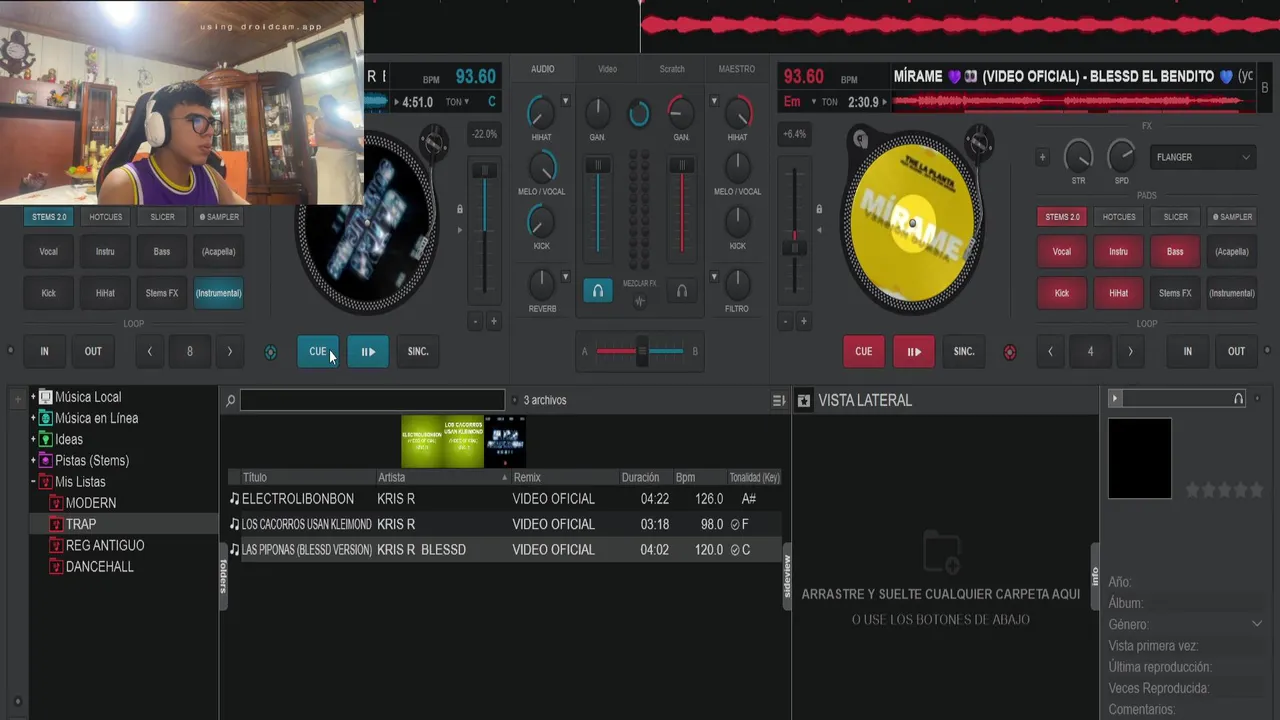Screen dimensions: 1280x720
Task: Click the right deck pitch slider handle
Action: (795, 247)
